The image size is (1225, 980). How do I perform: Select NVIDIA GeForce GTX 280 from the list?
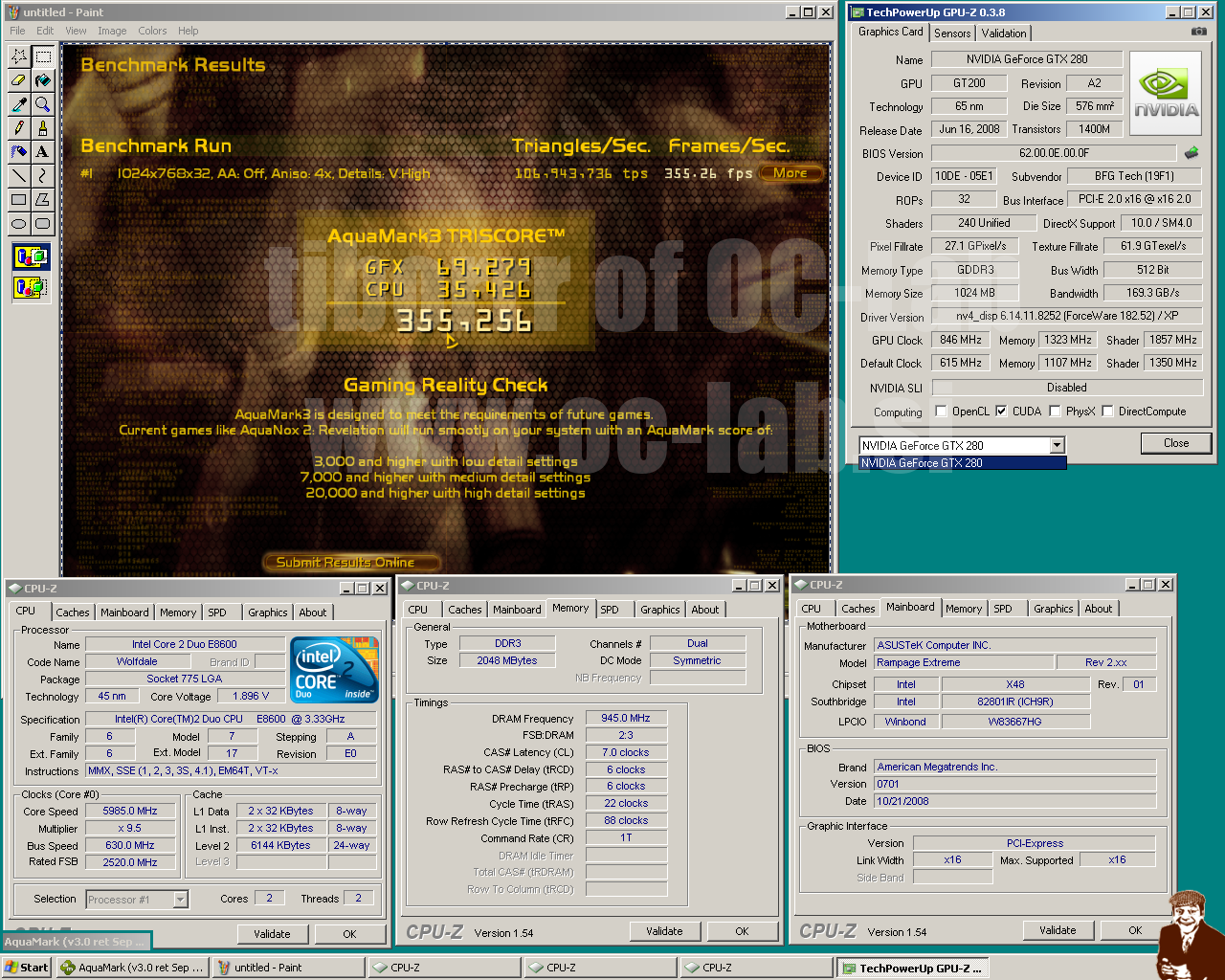[x=962, y=463]
